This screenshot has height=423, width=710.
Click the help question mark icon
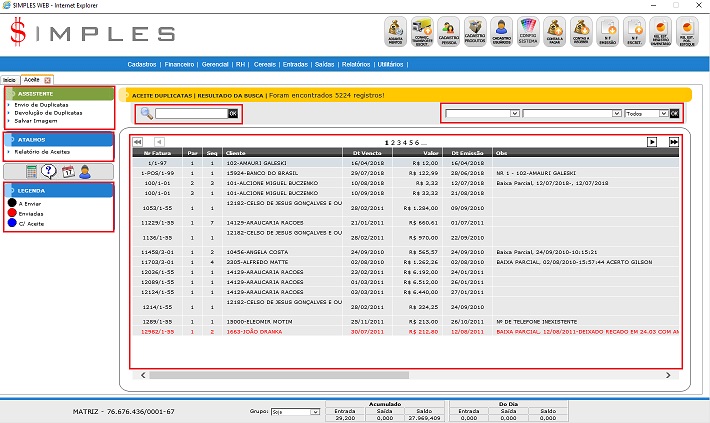coord(49,171)
